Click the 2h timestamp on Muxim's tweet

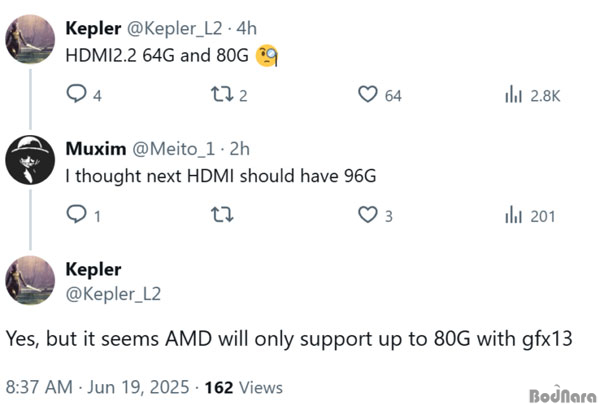240,149
